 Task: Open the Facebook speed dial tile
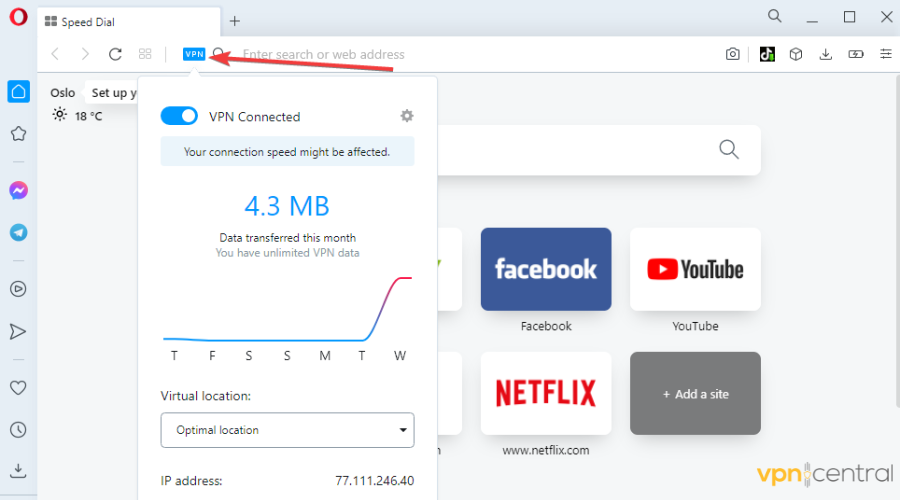click(546, 269)
